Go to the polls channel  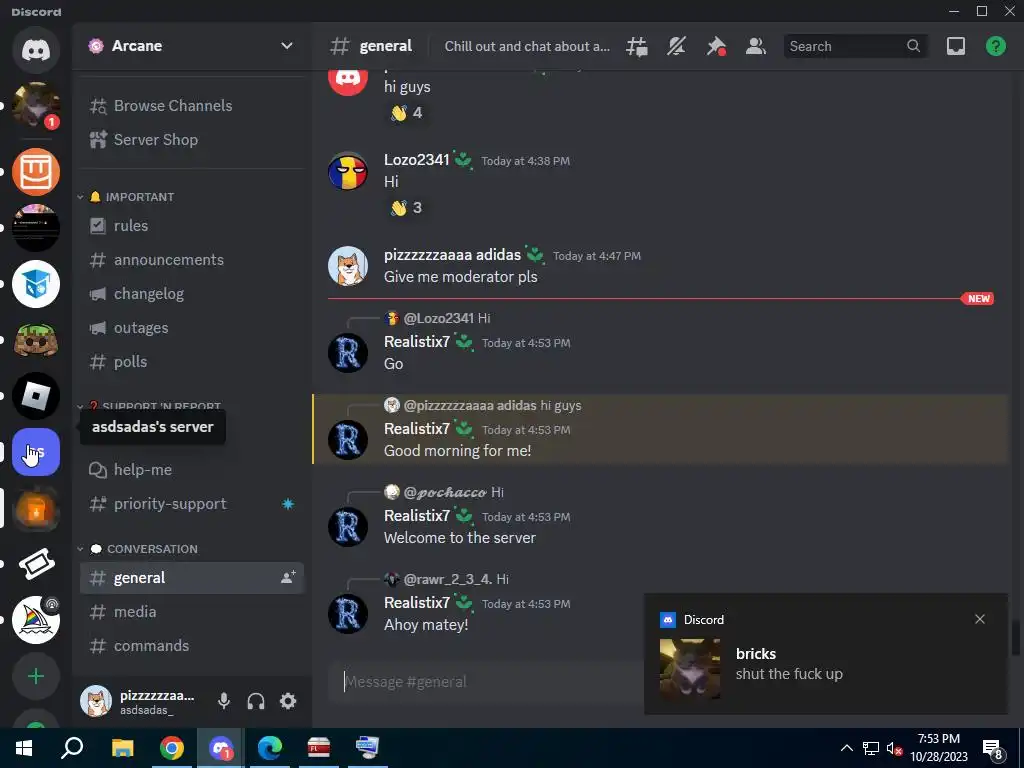[192, 362]
